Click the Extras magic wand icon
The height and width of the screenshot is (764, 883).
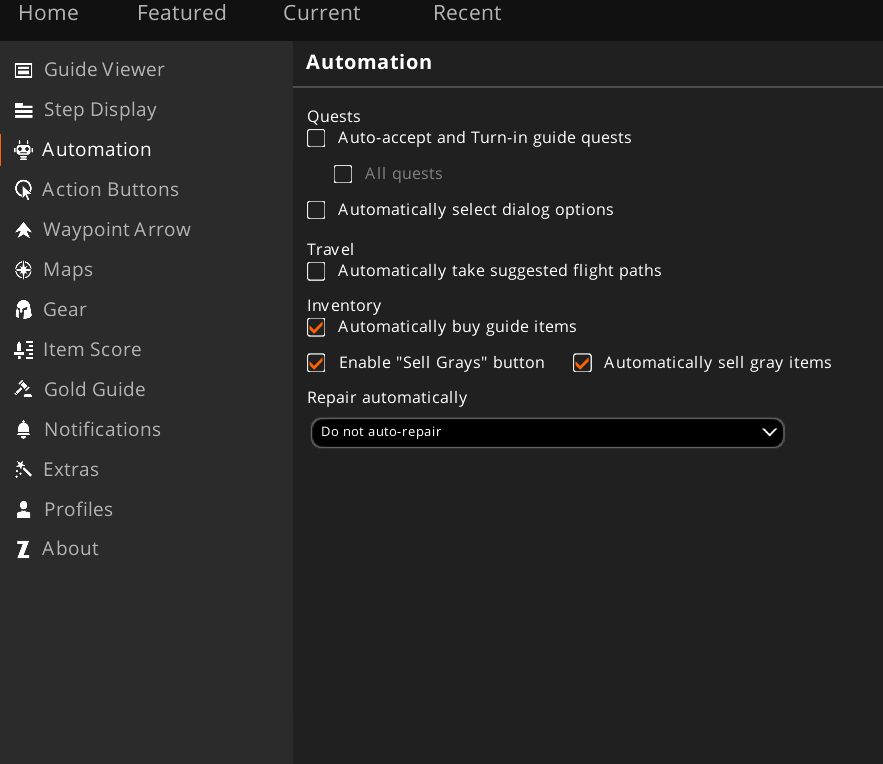(23, 470)
